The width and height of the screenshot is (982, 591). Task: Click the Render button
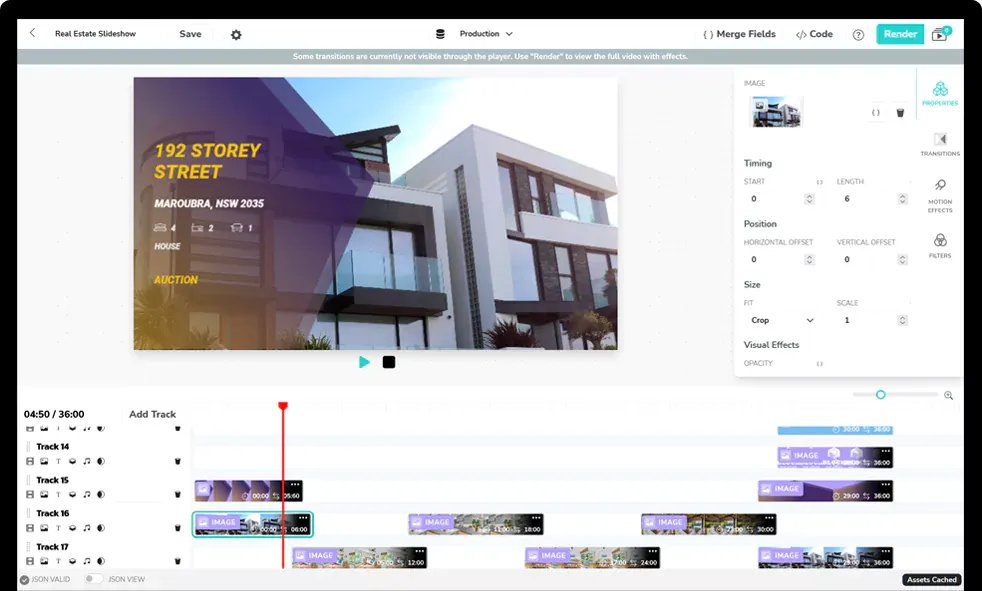[899, 34]
